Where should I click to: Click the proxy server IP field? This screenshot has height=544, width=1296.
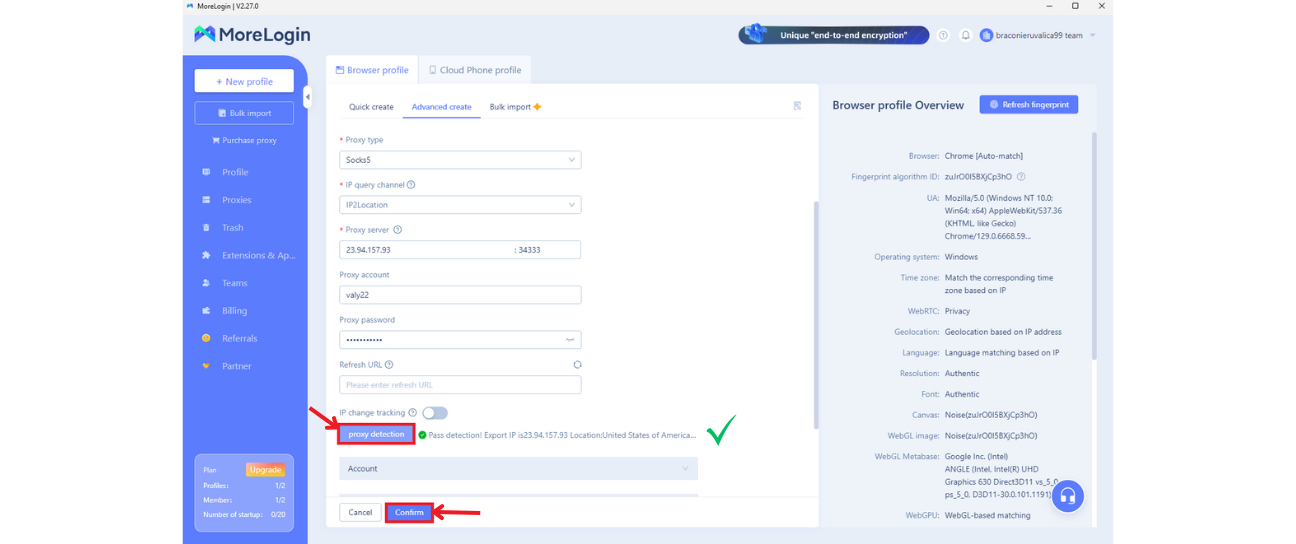[x=425, y=250]
